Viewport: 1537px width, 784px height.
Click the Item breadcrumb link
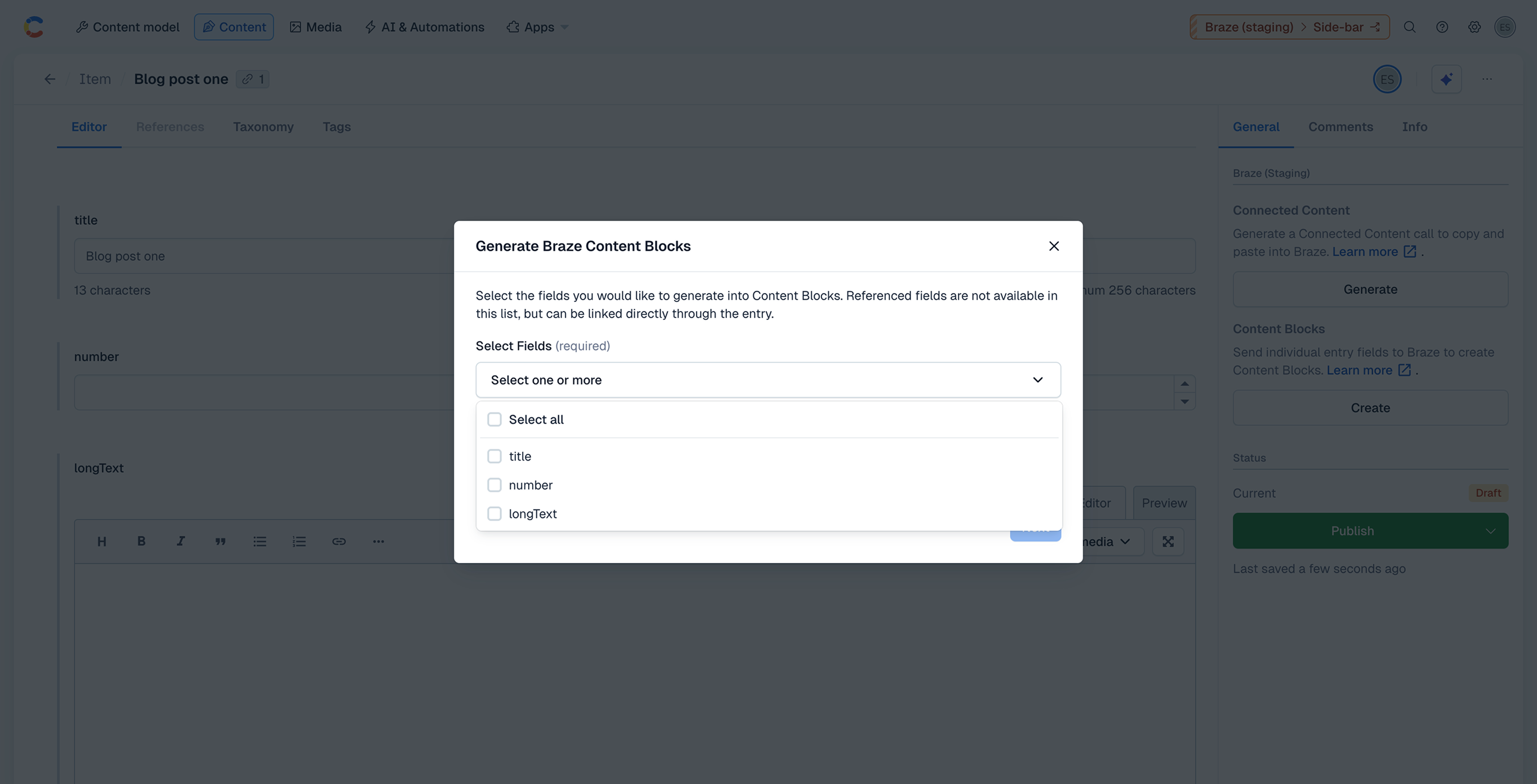tap(95, 79)
